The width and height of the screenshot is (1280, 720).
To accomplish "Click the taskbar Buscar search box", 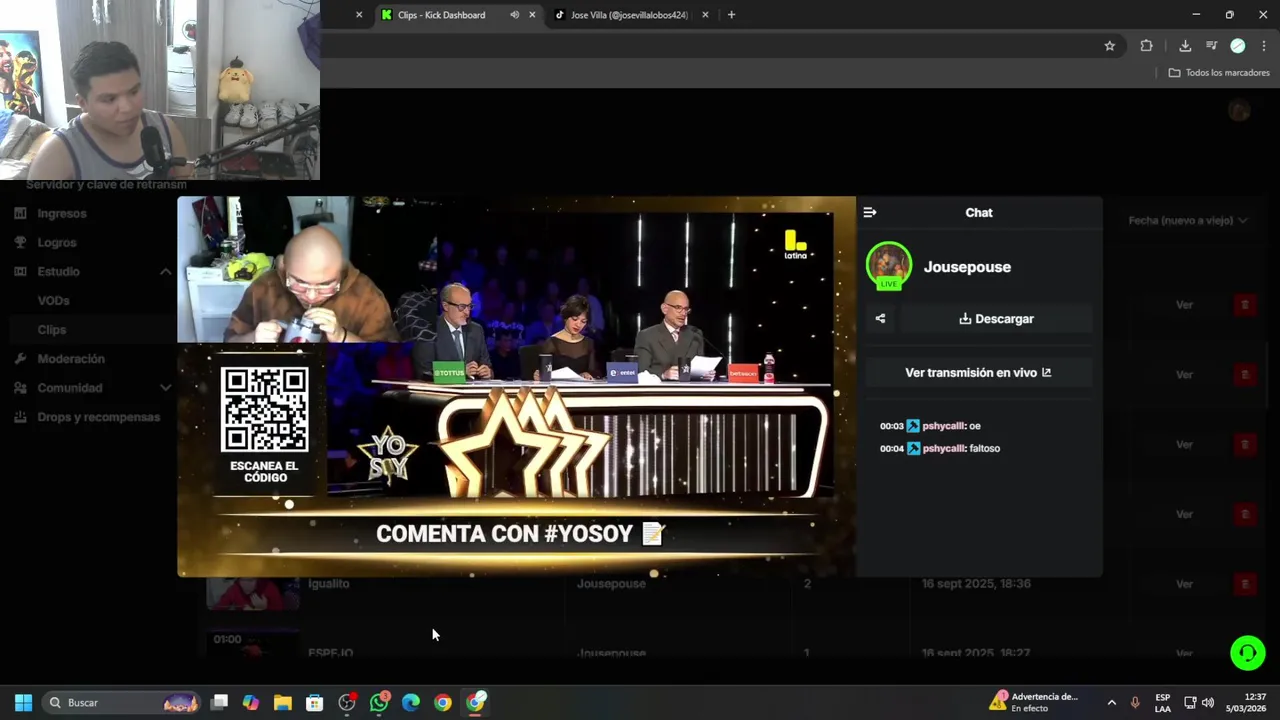I will [x=122, y=703].
